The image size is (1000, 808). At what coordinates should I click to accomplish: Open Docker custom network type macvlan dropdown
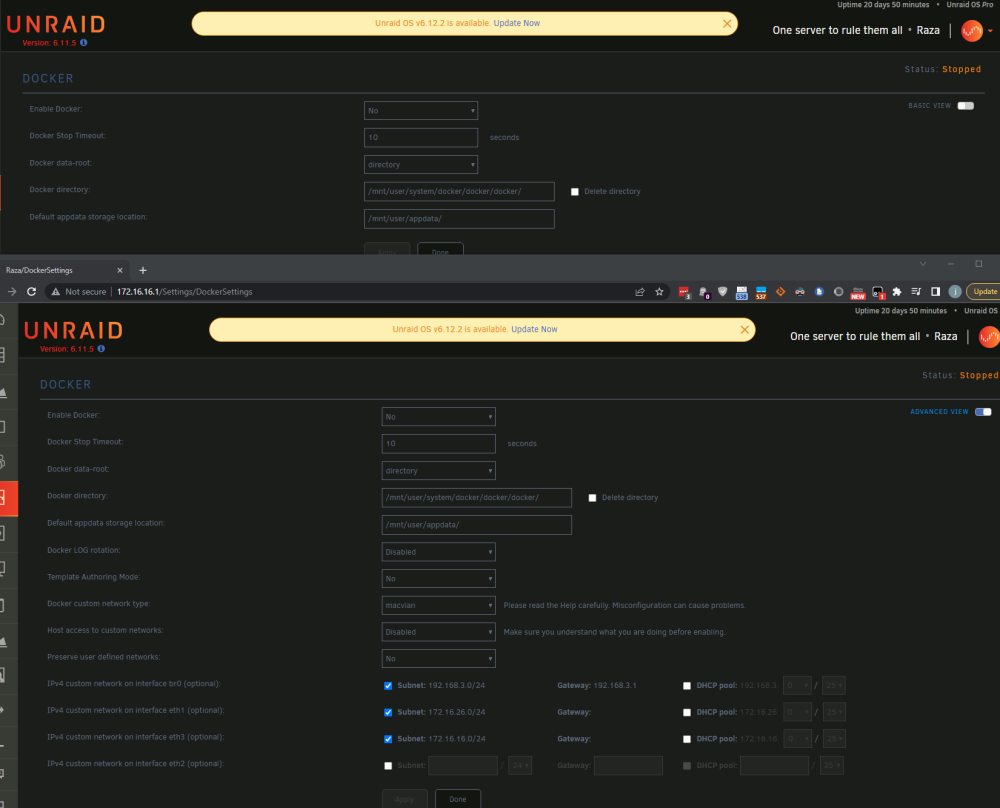point(439,605)
